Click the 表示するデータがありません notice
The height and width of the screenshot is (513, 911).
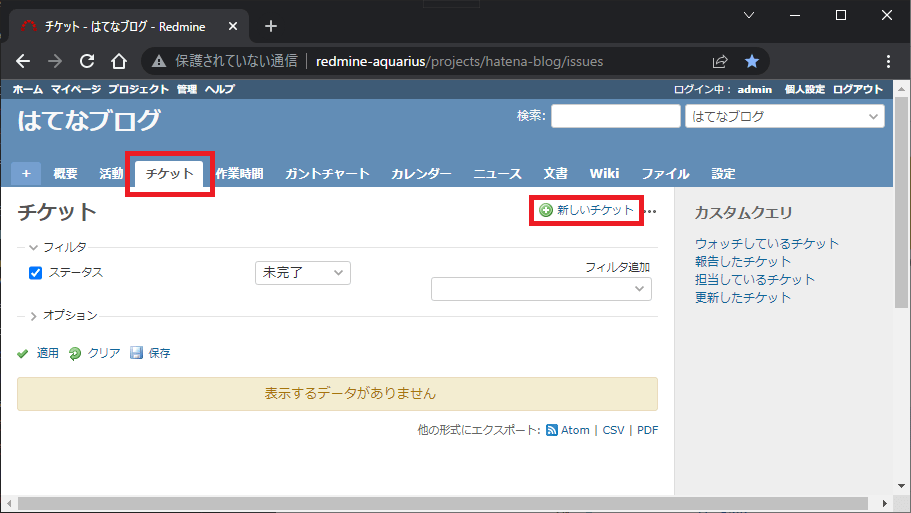[x=338, y=394]
